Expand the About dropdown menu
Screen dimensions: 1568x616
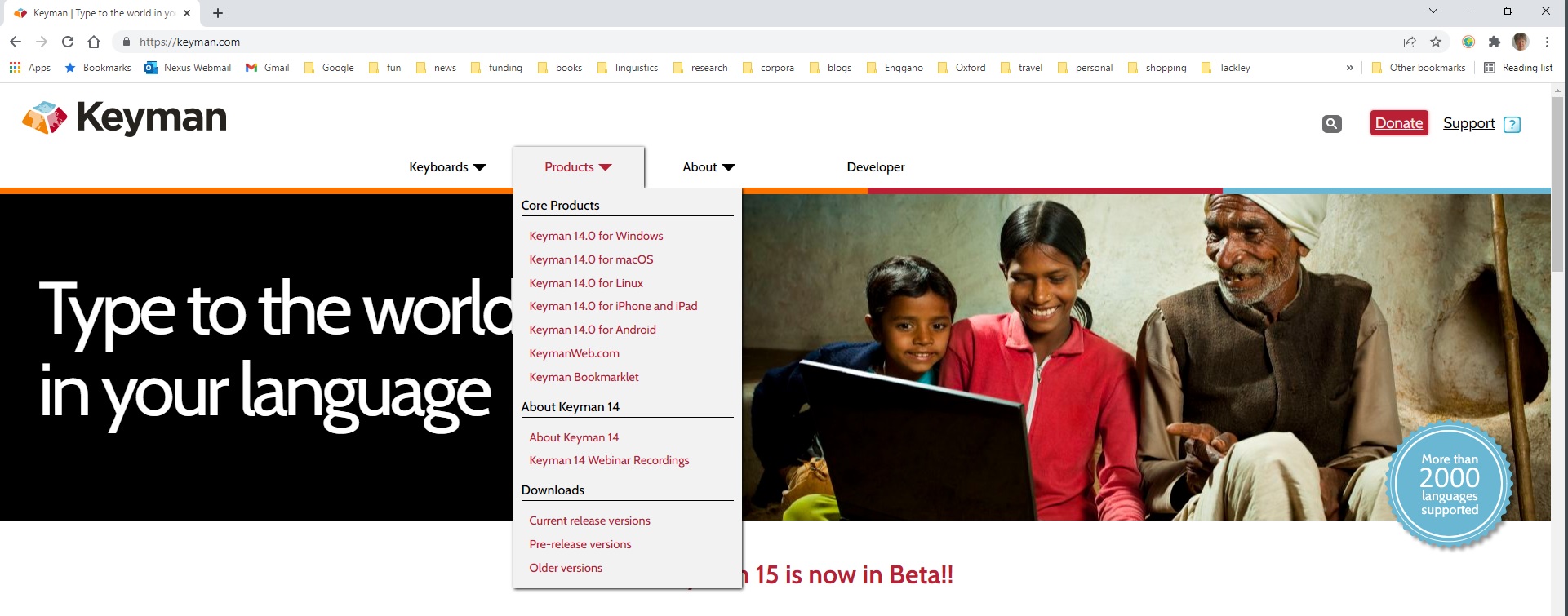[708, 167]
